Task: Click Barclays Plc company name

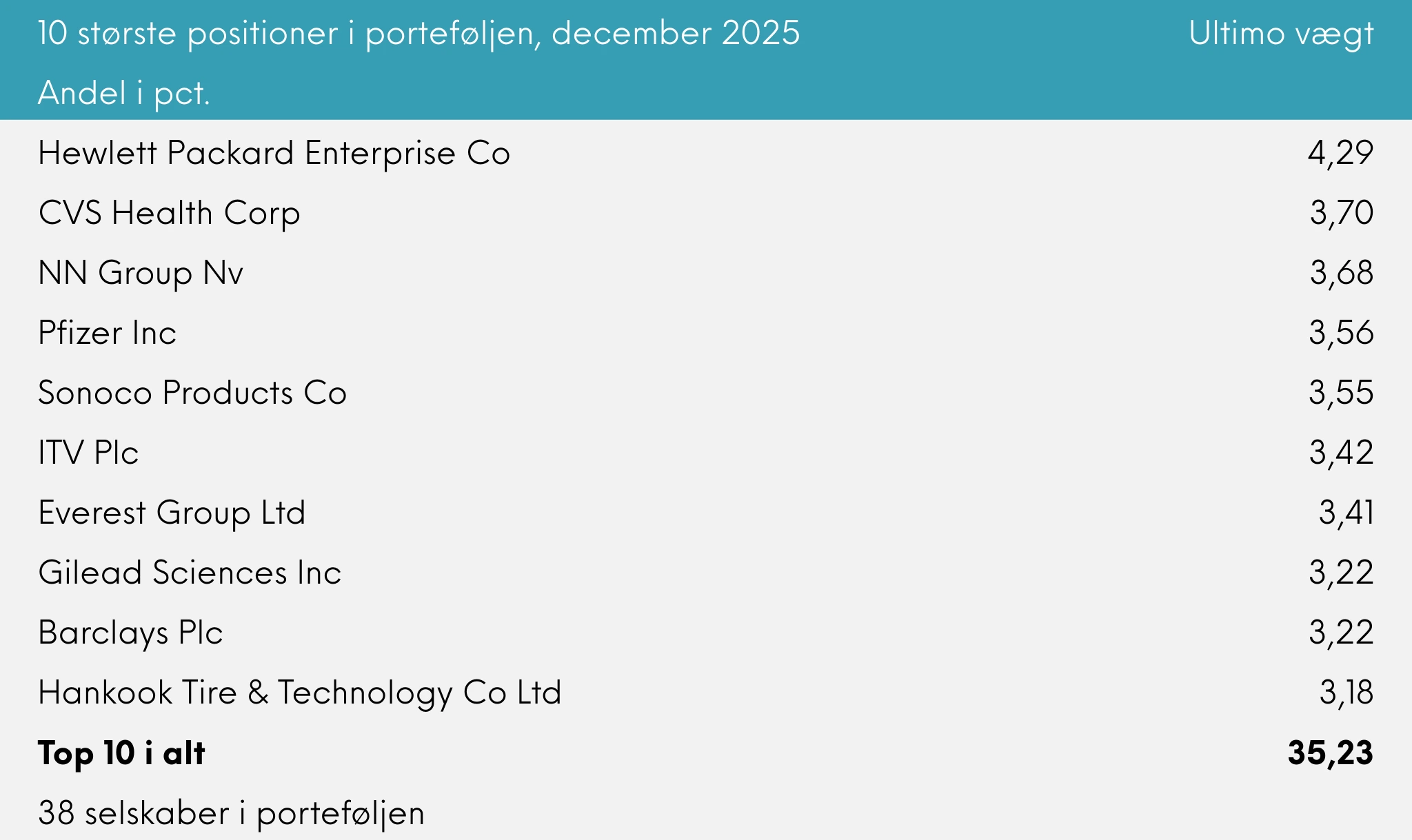Action: [x=130, y=633]
